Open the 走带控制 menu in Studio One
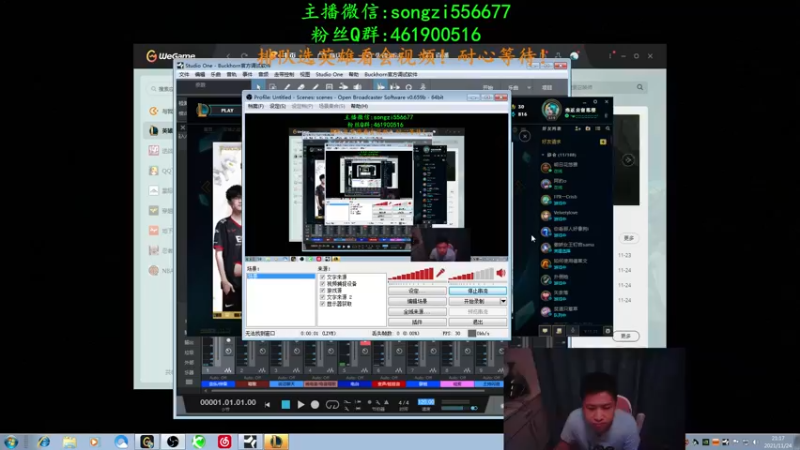Image resolution: width=800 pixels, height=450 pixels. pos(284,74)
